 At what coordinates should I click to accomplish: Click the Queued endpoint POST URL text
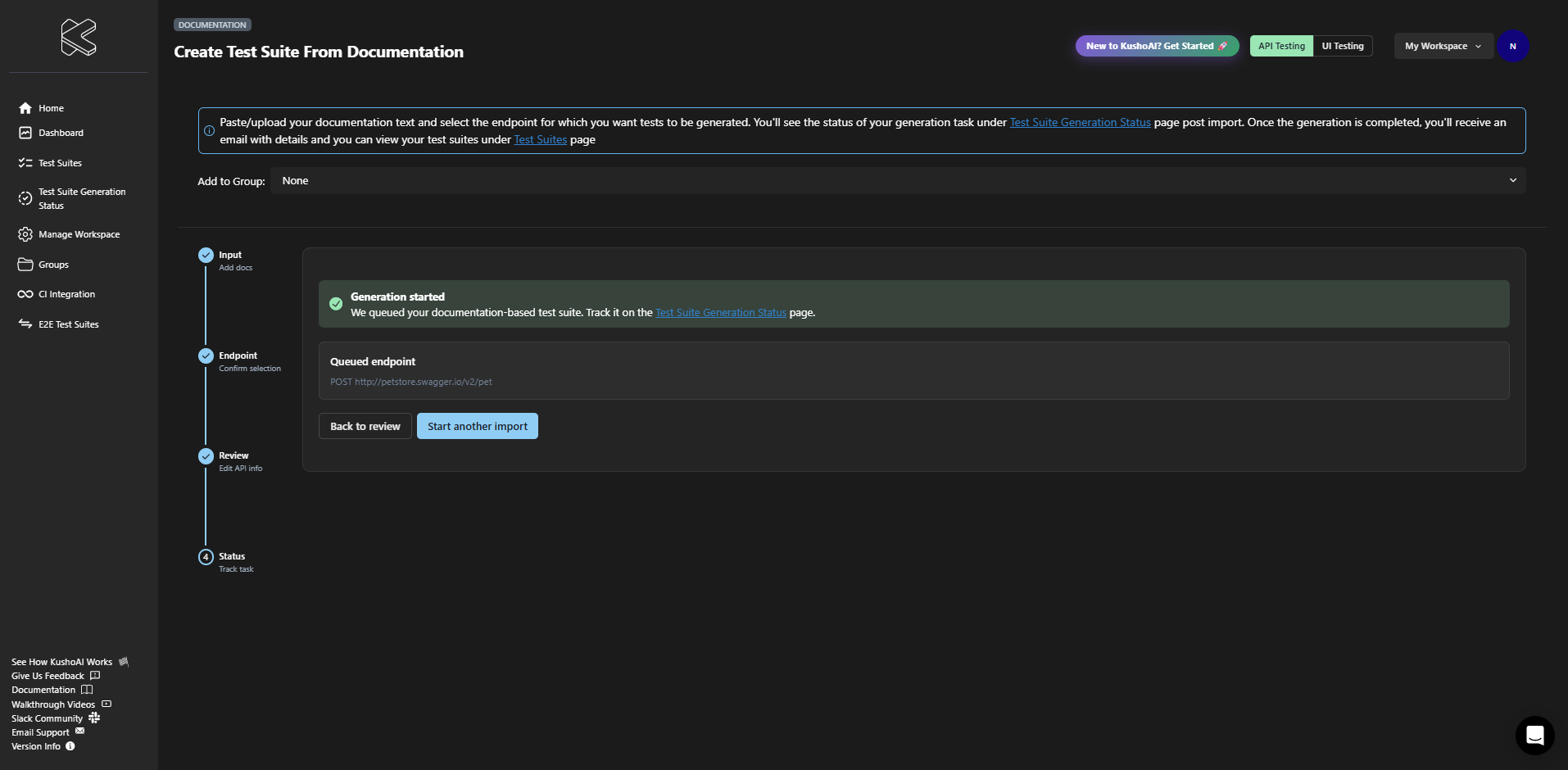click(411, 382)
